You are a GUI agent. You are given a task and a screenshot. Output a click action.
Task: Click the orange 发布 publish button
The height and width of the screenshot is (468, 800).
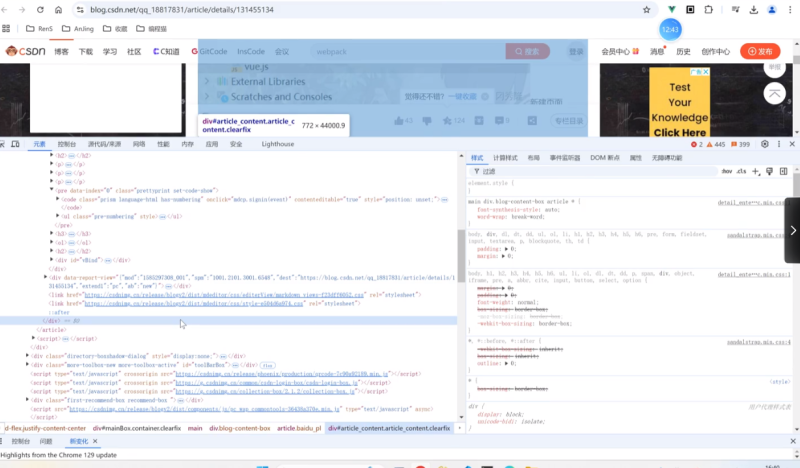pos(759,51)
